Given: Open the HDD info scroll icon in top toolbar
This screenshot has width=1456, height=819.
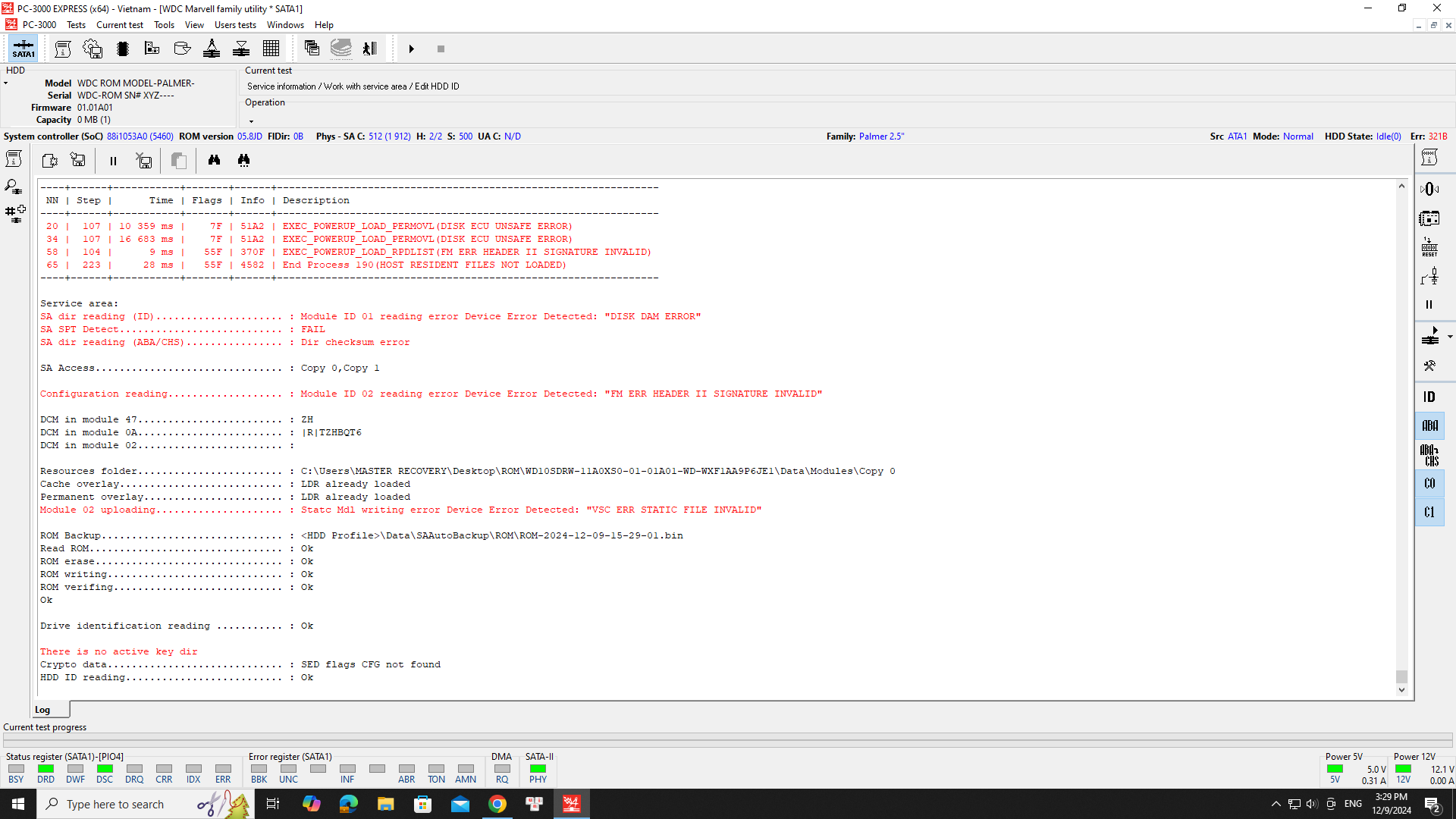Looking at the screenshot, I should [63, 49].
